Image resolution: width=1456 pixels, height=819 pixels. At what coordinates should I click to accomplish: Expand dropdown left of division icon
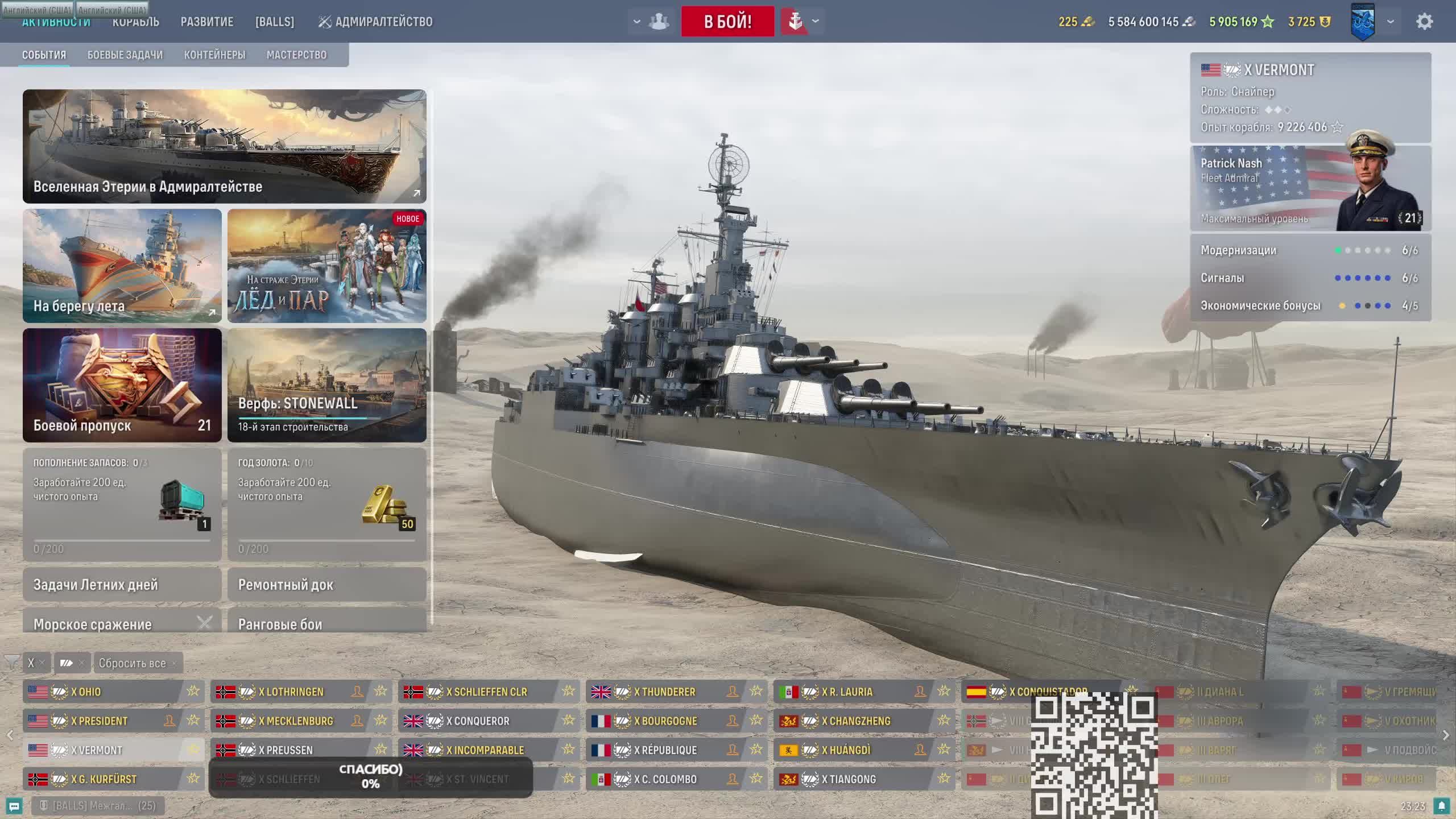637,22
